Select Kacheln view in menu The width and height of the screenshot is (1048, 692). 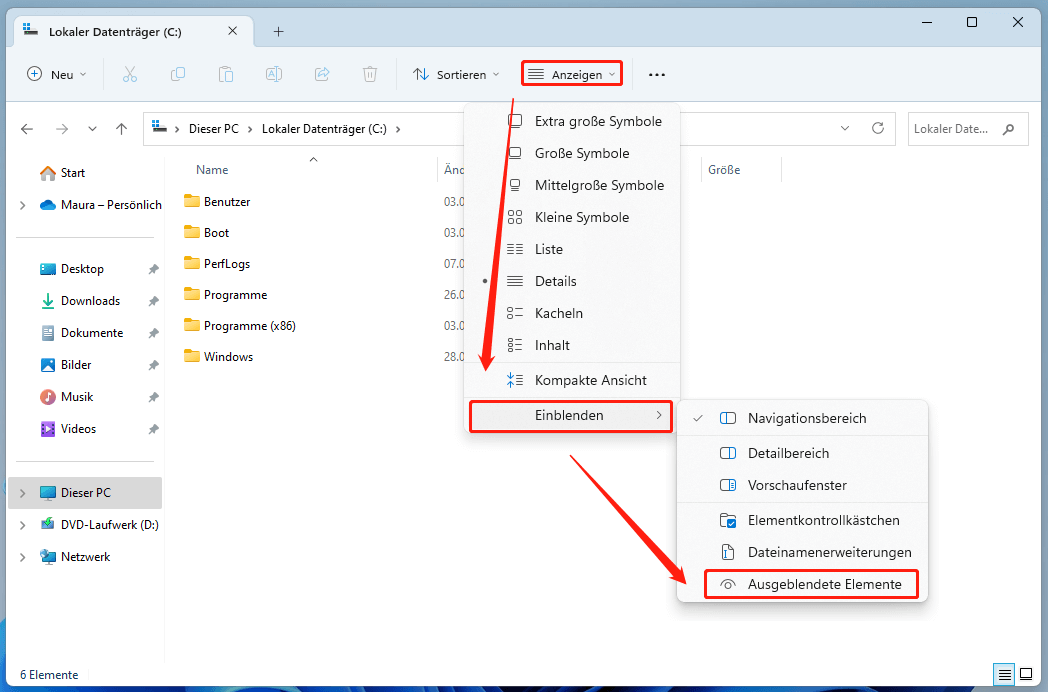click(558, 313)
